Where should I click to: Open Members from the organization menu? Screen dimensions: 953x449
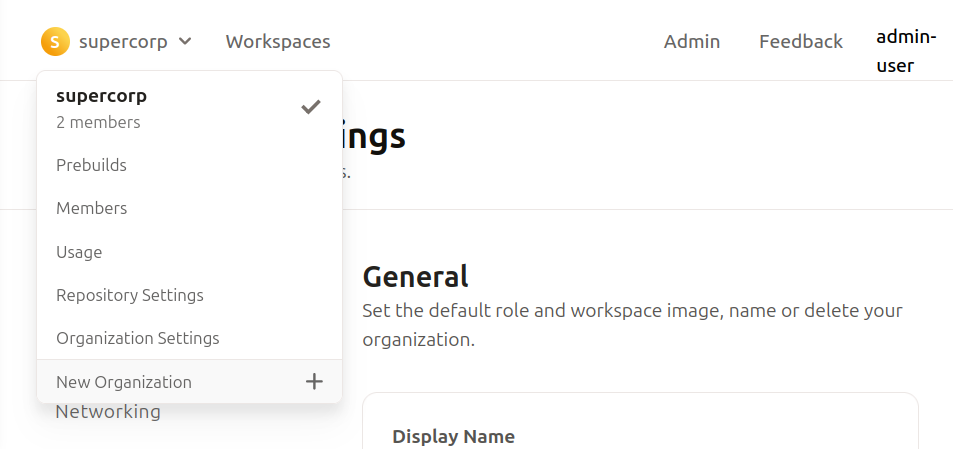coord(190,208)
